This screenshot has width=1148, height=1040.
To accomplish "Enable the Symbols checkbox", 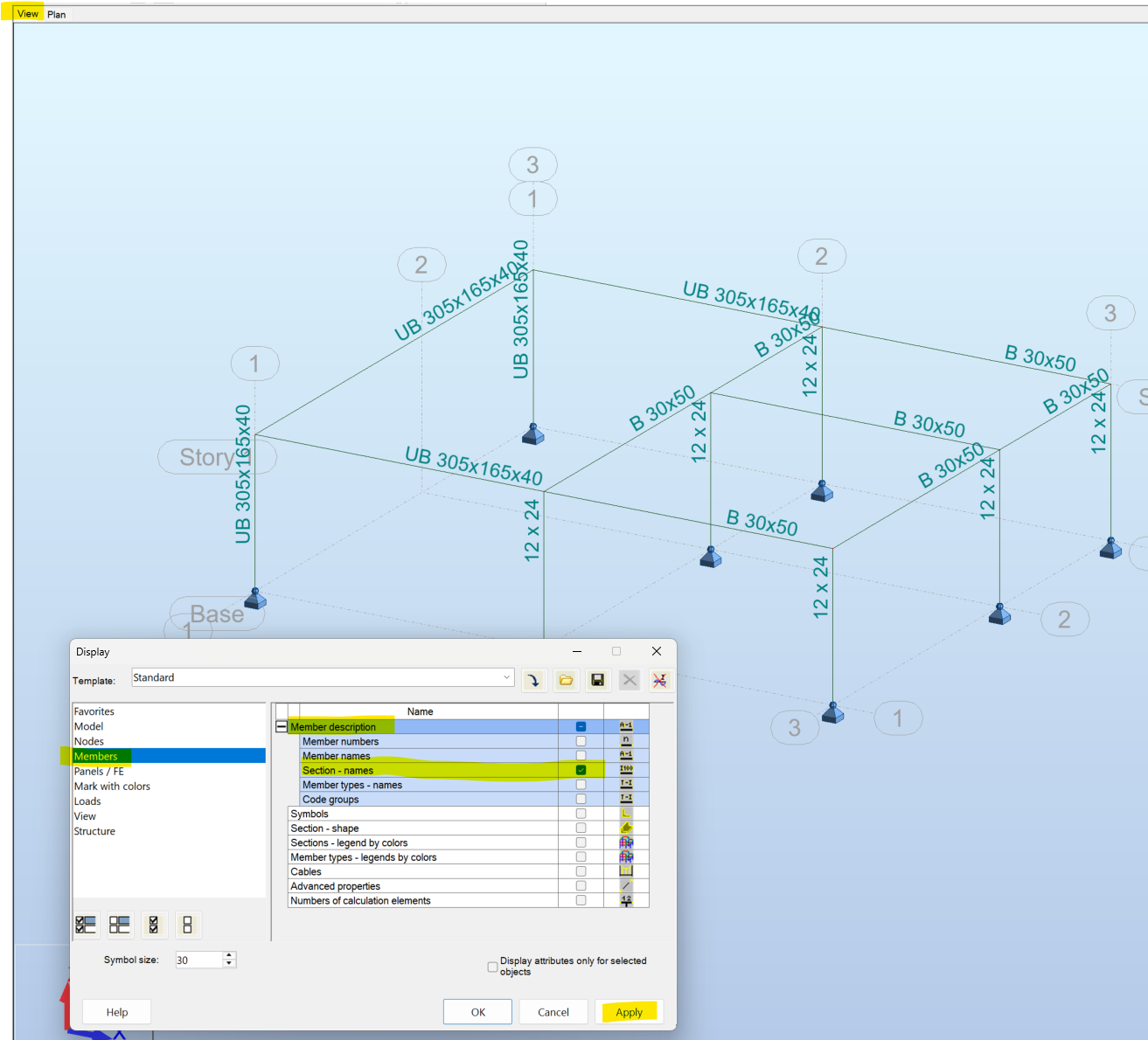I will click(x=581, y=814).
